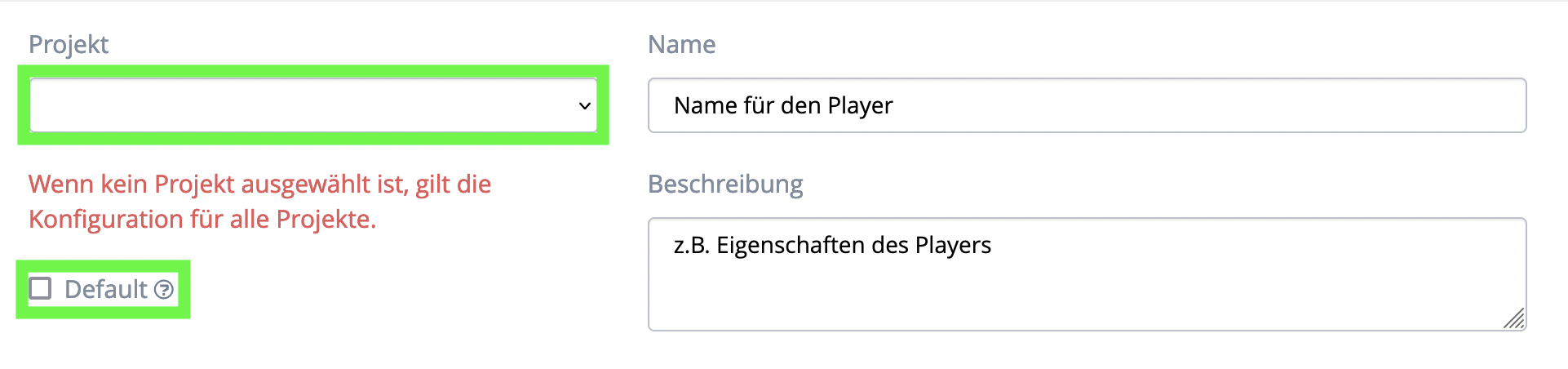The width and height of the screenshot is (1568, 369).
Task: Click the resize handle of Beschreibung textarea
Action: (x=1514, y=318)
